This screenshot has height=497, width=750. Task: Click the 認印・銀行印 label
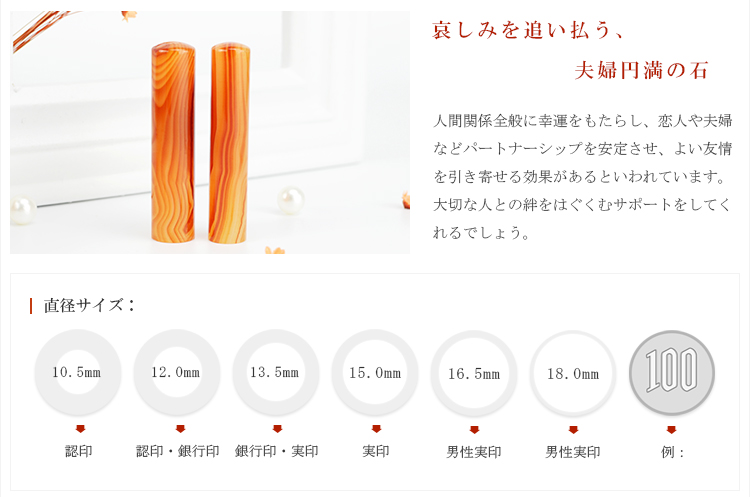pos(177,451)
